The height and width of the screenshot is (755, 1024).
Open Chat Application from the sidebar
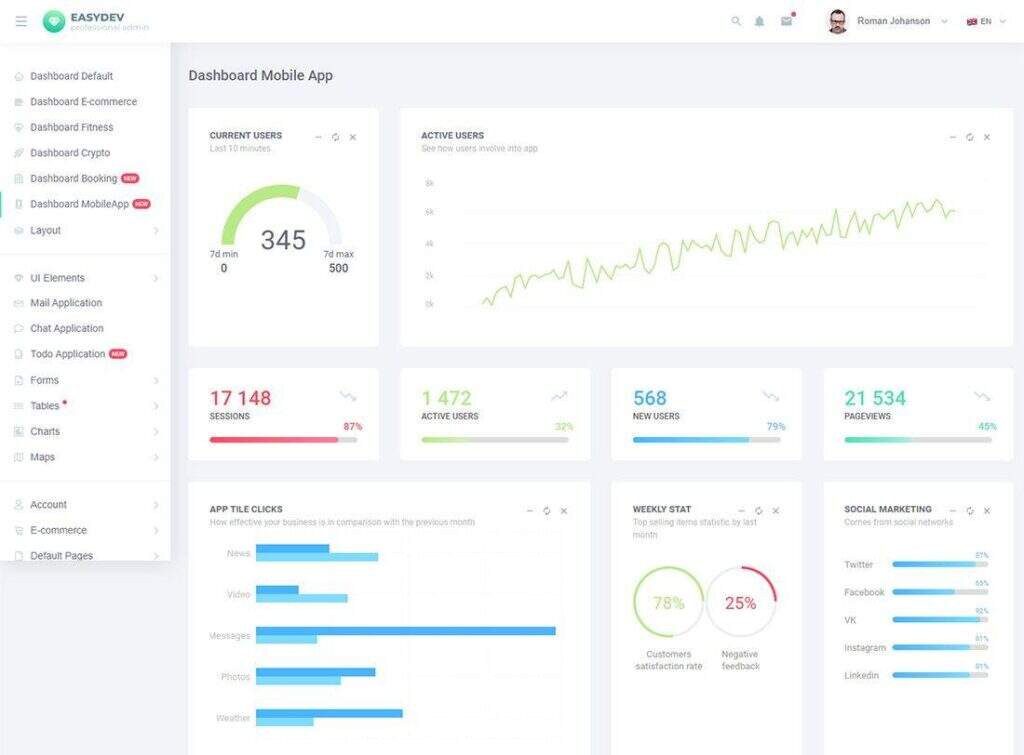[67, 329]
